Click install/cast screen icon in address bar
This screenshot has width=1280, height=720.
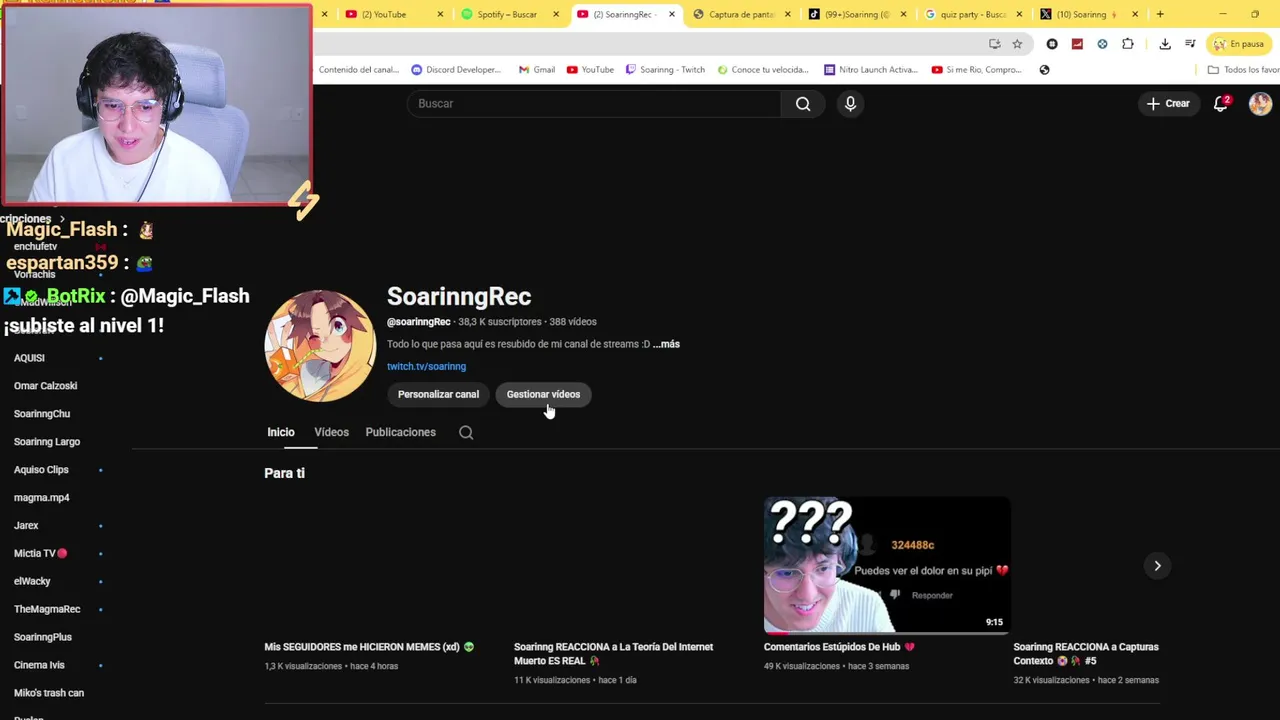coord(994,44)
